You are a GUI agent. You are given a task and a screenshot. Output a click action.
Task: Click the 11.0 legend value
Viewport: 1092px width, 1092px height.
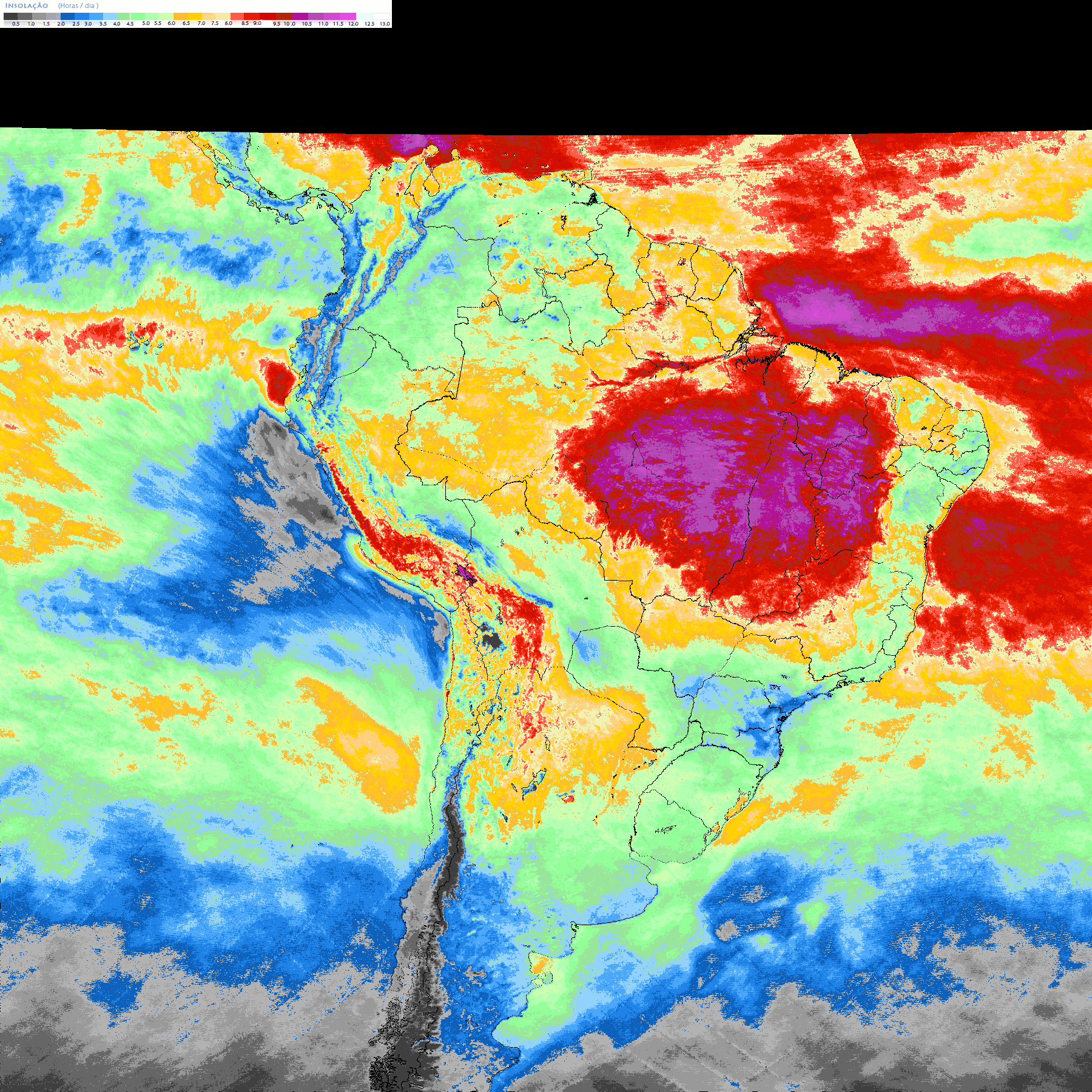pyautogui.click(x=323, y=24)
